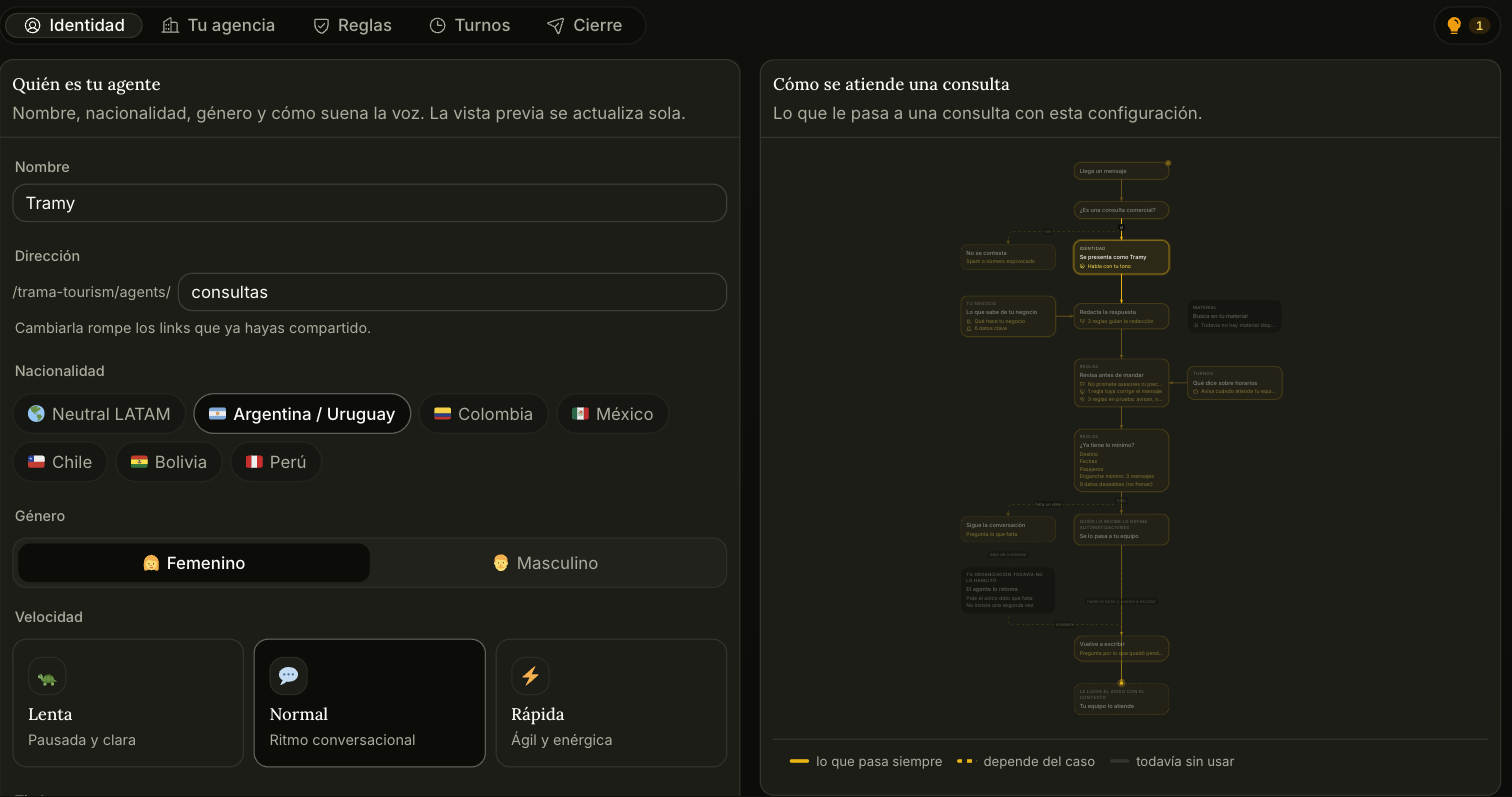Click the 'Busca en tu material' node
Viewport: 1512px width, 797px height.
click(1235, 316)
